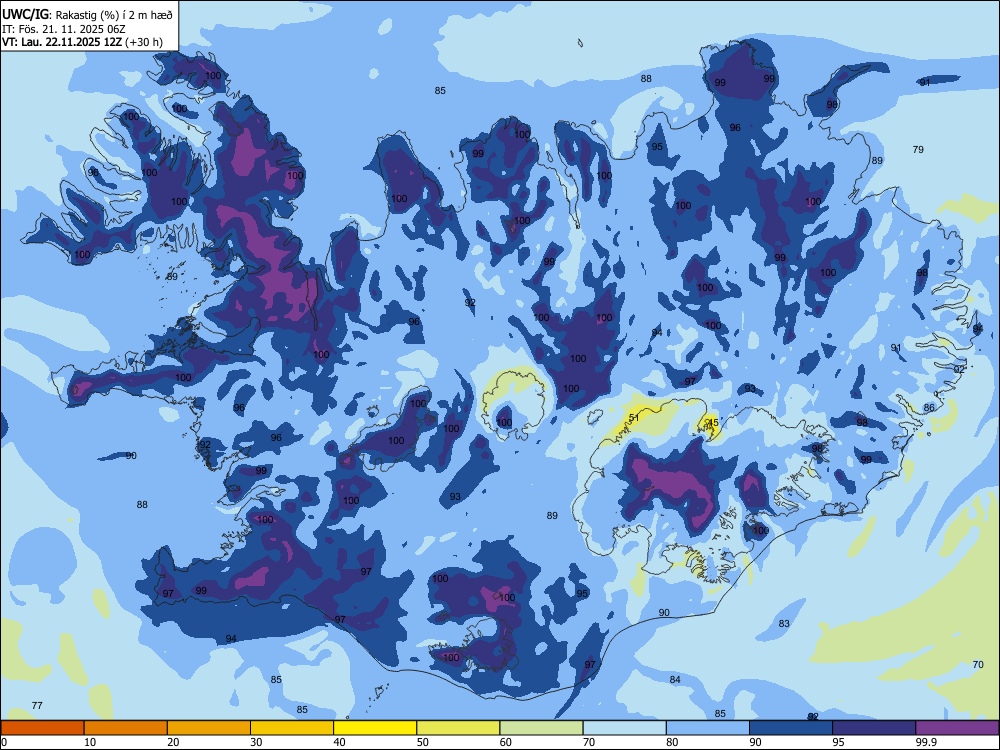The width and height of the screenshot is (1000, 750).
Task: Click the '51' humidity value on the map
Action: tap(634, 418)
